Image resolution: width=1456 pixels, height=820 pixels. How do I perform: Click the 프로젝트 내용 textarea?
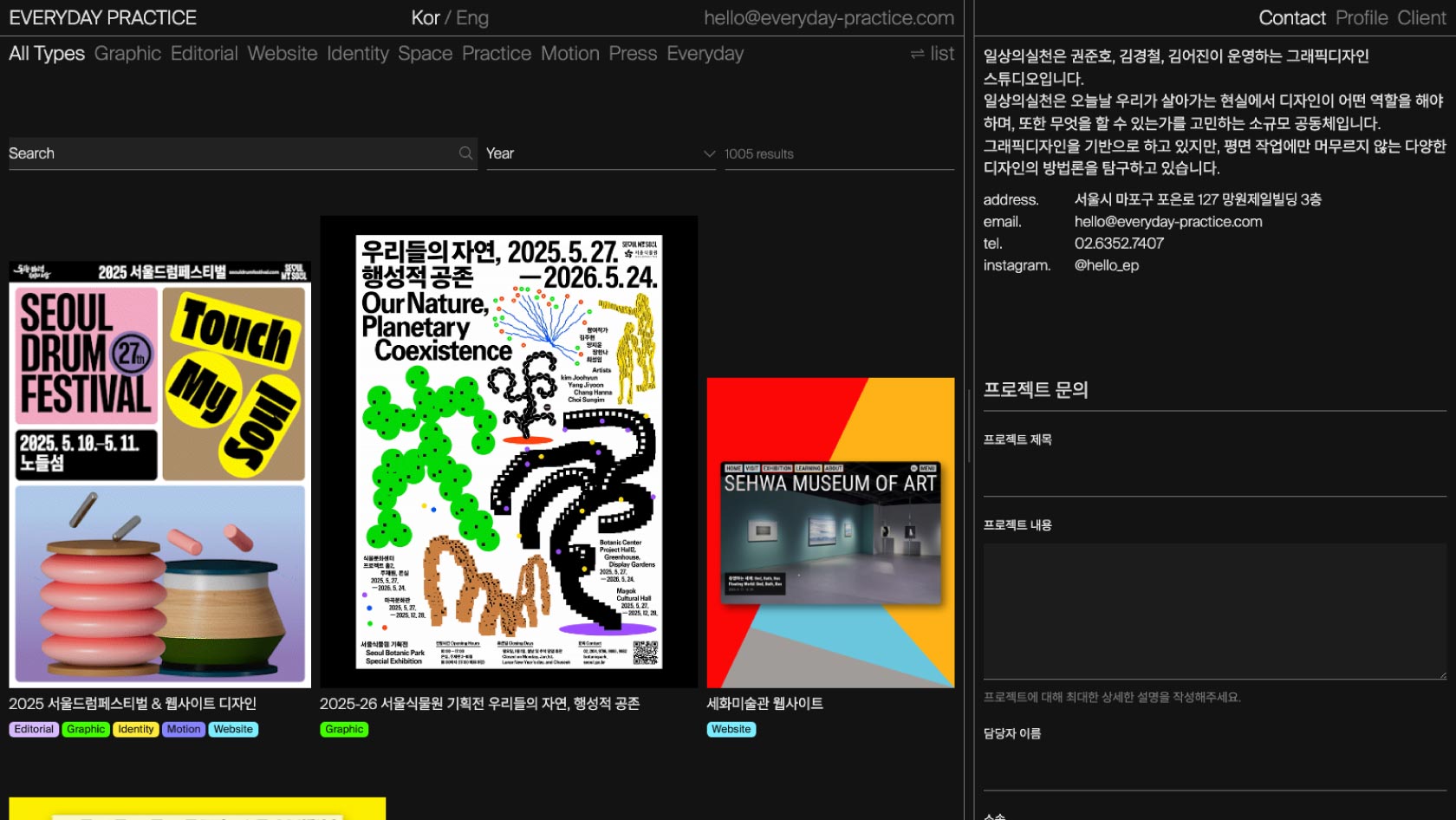point(1214,611)
